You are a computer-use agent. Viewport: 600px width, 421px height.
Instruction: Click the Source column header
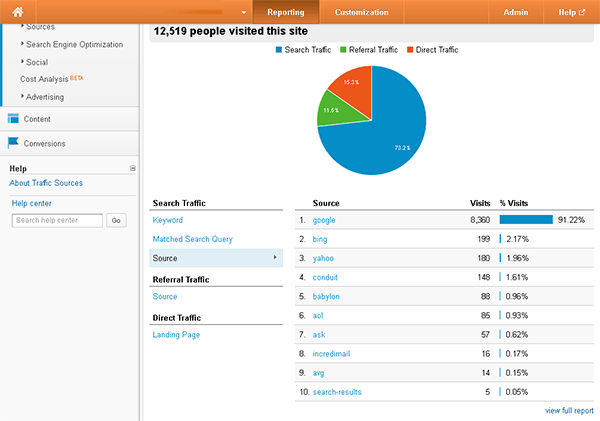click(326, 203)
